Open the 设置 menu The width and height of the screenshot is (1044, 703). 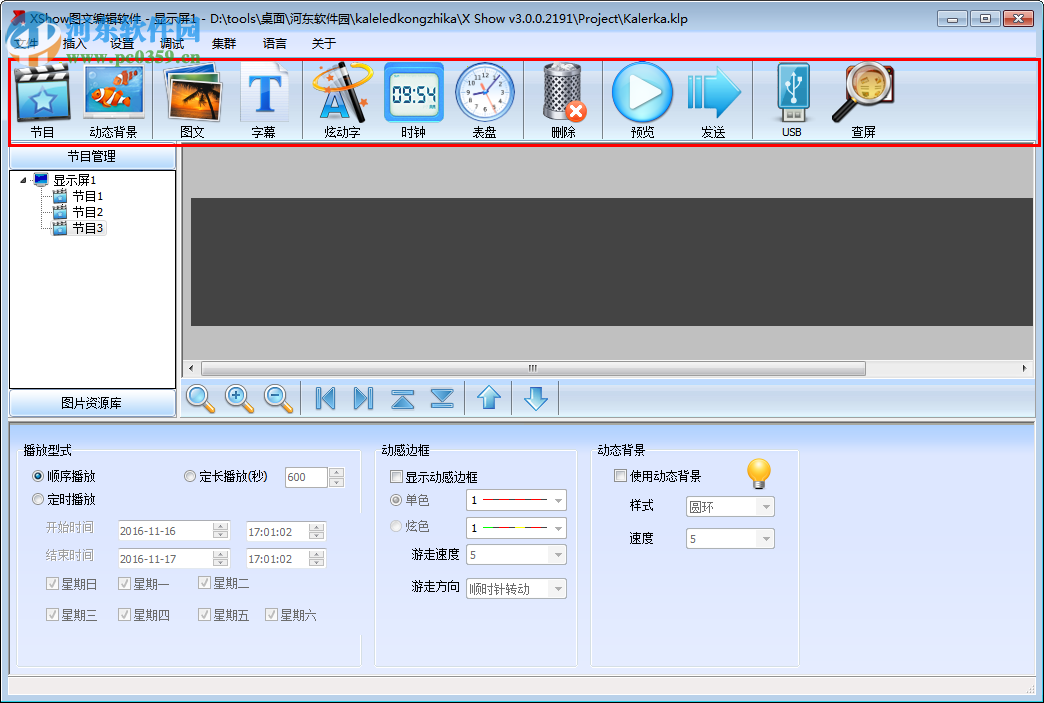pyautogui.click(x=122, y=43)
